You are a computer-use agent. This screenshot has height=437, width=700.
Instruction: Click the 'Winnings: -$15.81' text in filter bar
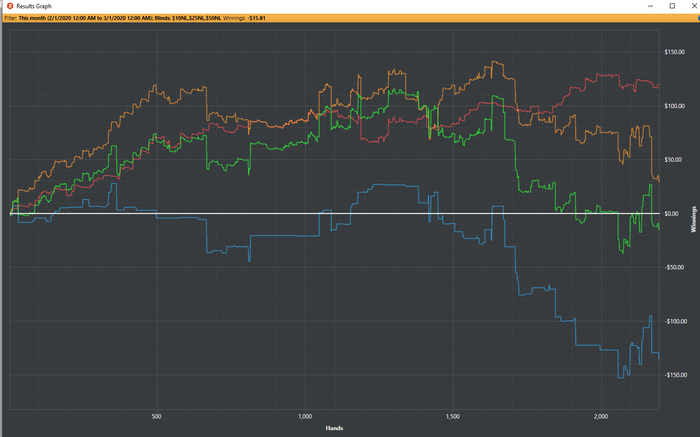[244, 18]
